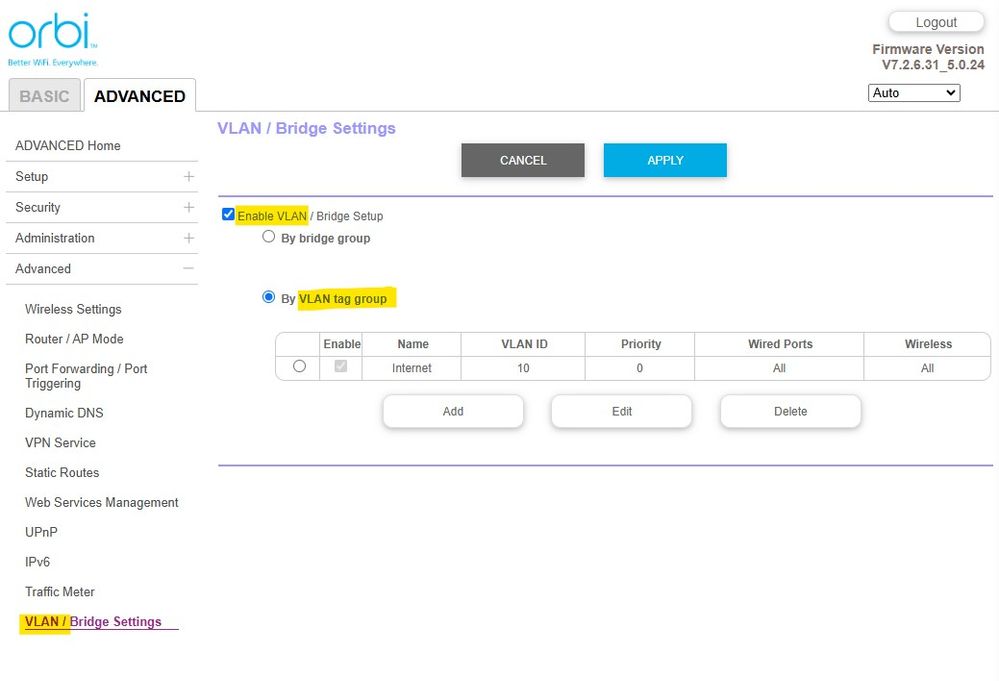
Task: Open Wireless Settings from the sidebar
Action: pos(73,309)
